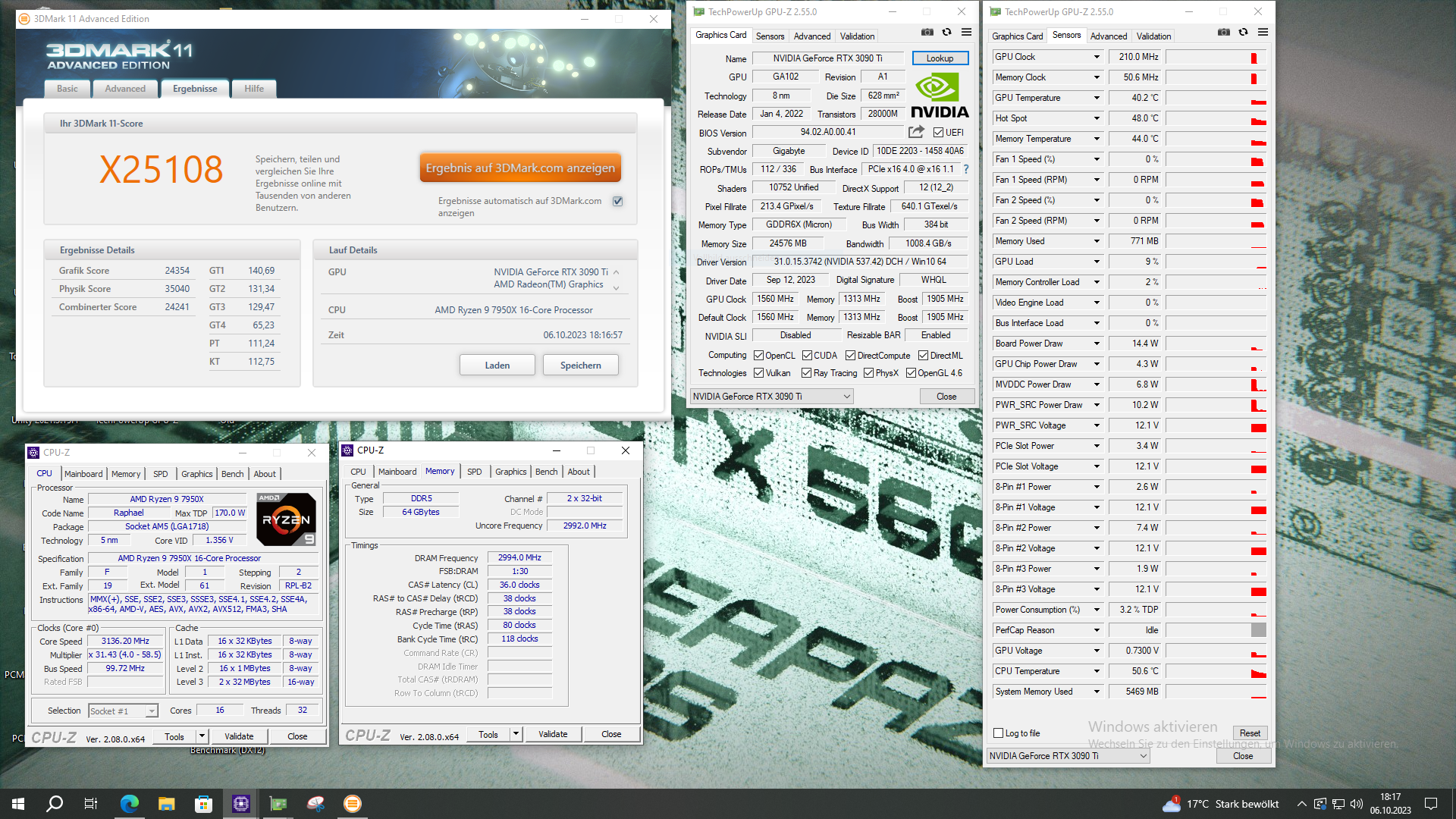Open the orange 3DMark taskbar icon
1456x819 pixels.
353,804
